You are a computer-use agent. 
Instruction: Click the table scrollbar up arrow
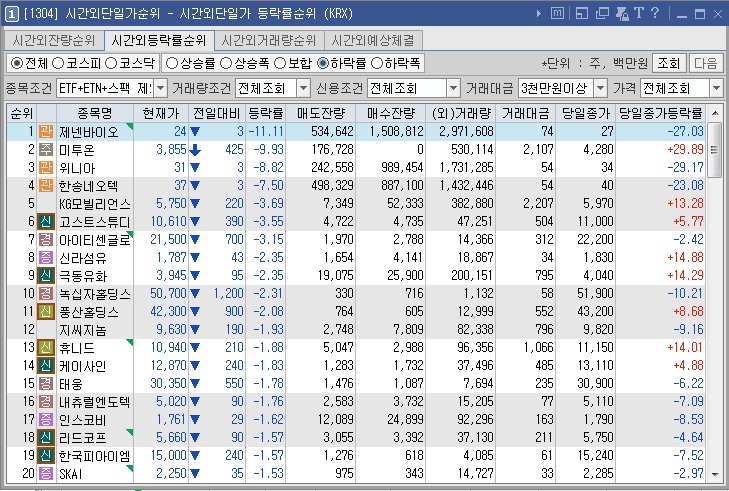(715, 113)
